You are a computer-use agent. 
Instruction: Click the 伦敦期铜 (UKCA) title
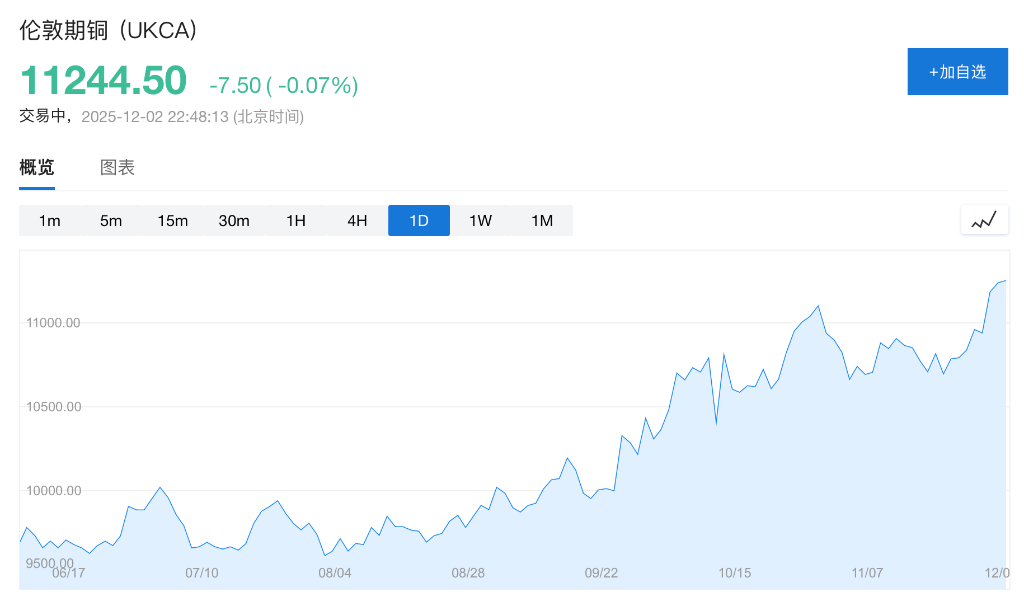(109, 30)
